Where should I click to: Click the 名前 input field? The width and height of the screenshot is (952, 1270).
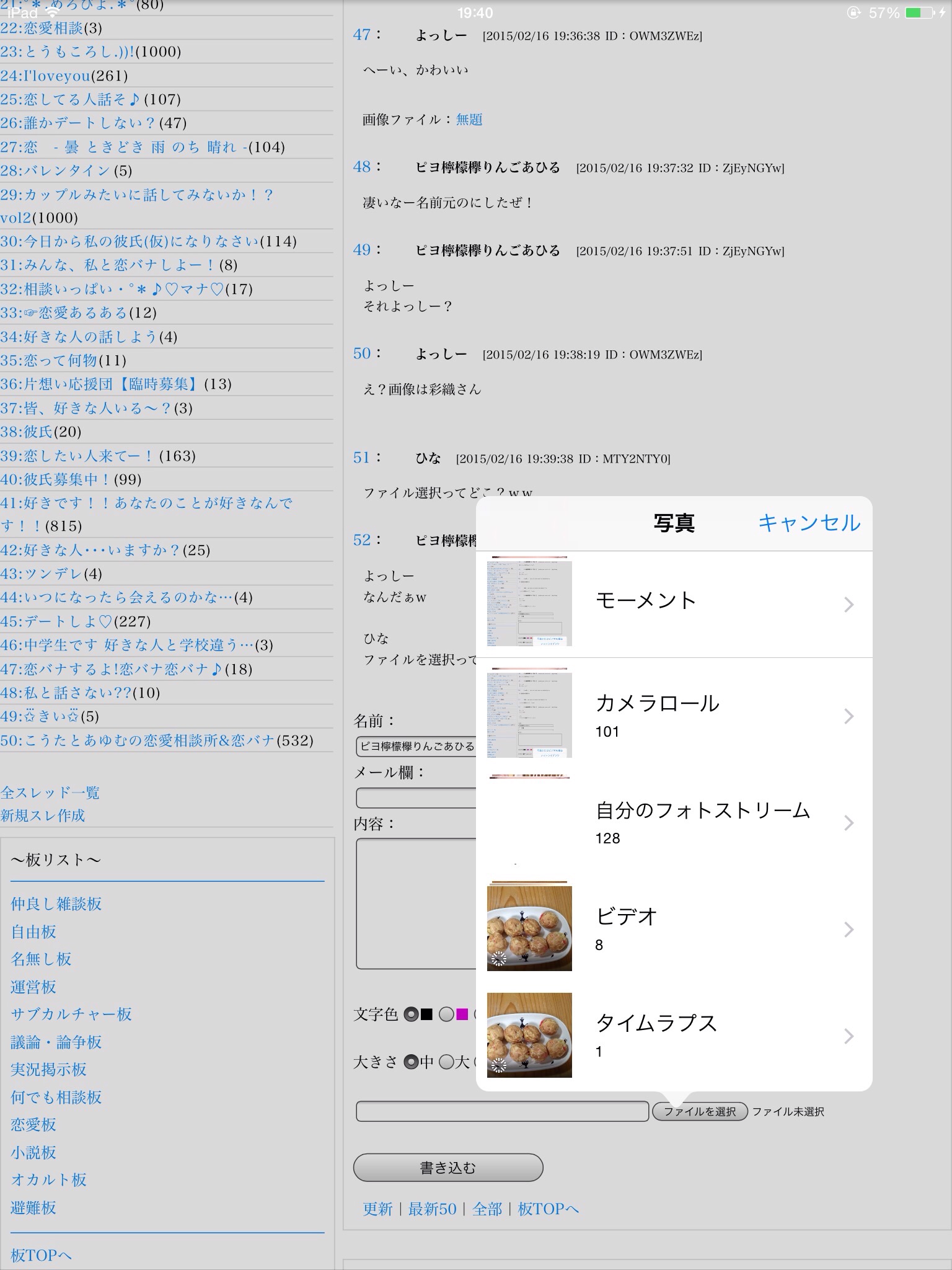[416, 747]
